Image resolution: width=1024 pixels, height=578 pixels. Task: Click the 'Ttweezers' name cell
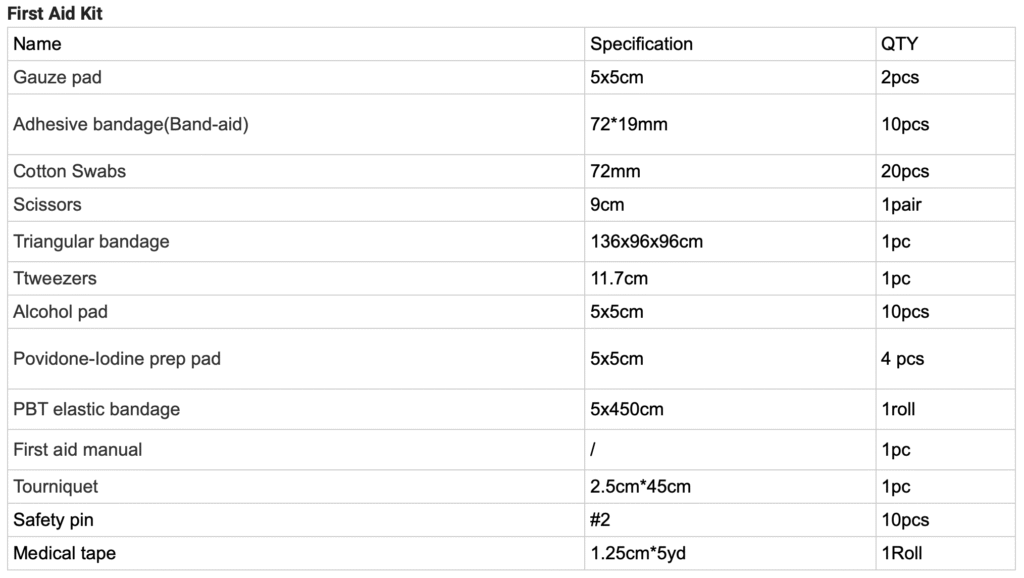click(55, 278)
